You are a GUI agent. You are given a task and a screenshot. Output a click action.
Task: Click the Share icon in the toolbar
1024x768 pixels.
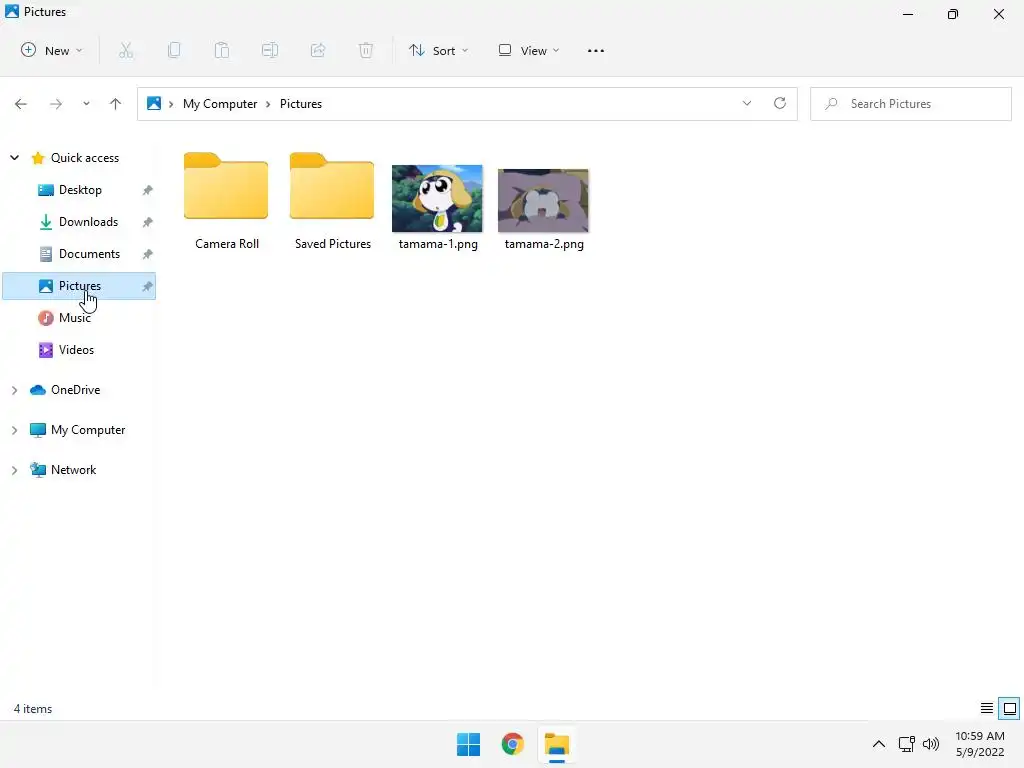[318, 50]
